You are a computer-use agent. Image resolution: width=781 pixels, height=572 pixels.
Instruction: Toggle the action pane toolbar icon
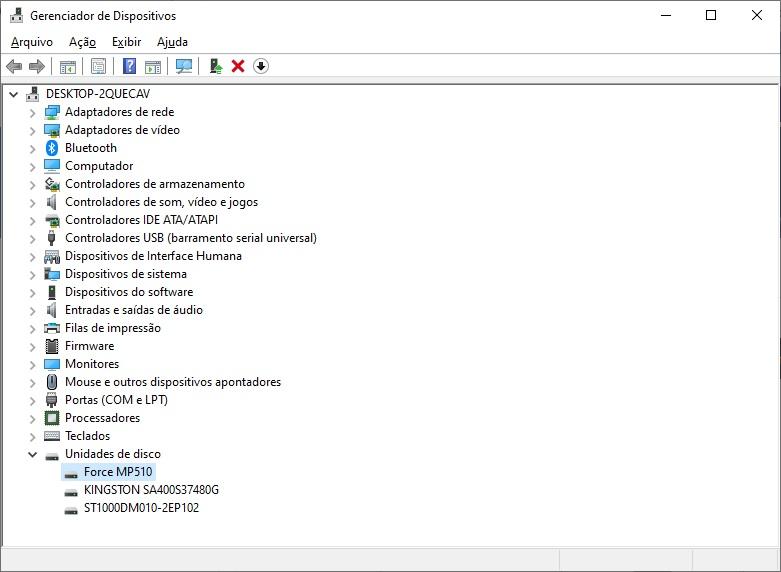(x=153, y=66)
